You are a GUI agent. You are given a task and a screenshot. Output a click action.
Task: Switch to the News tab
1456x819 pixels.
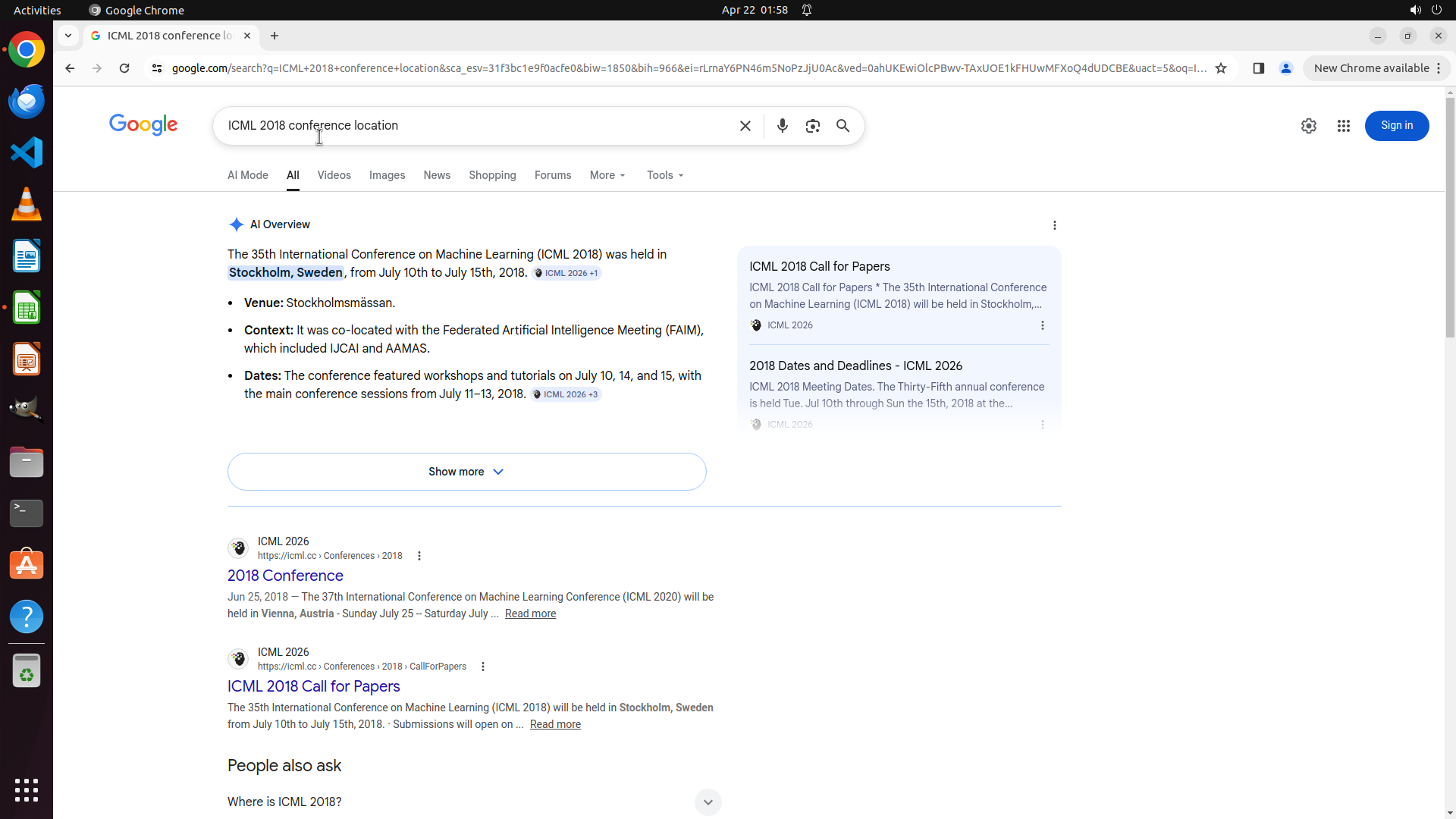pyautogui.click(x=437, y=175)
